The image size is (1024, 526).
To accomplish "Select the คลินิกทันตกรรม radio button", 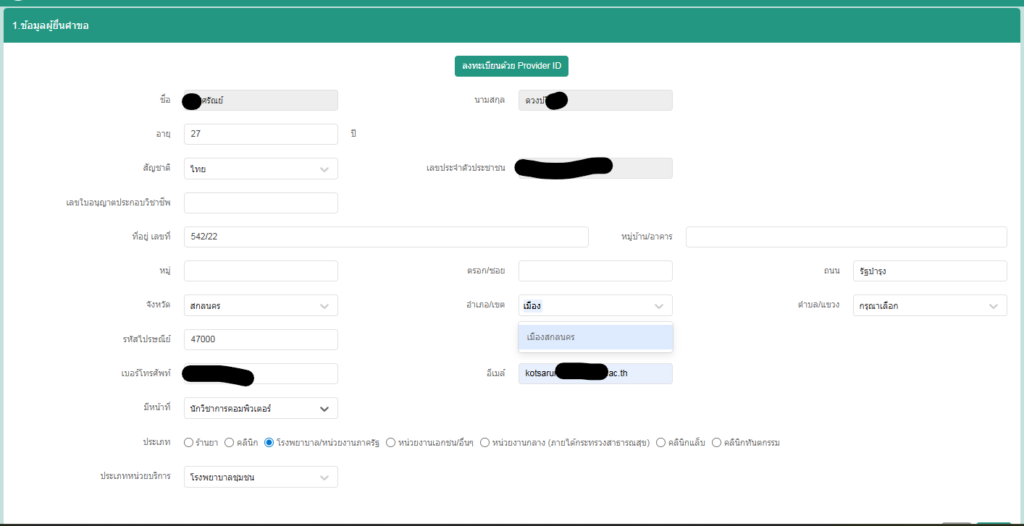I will click(x=716, y=442).
